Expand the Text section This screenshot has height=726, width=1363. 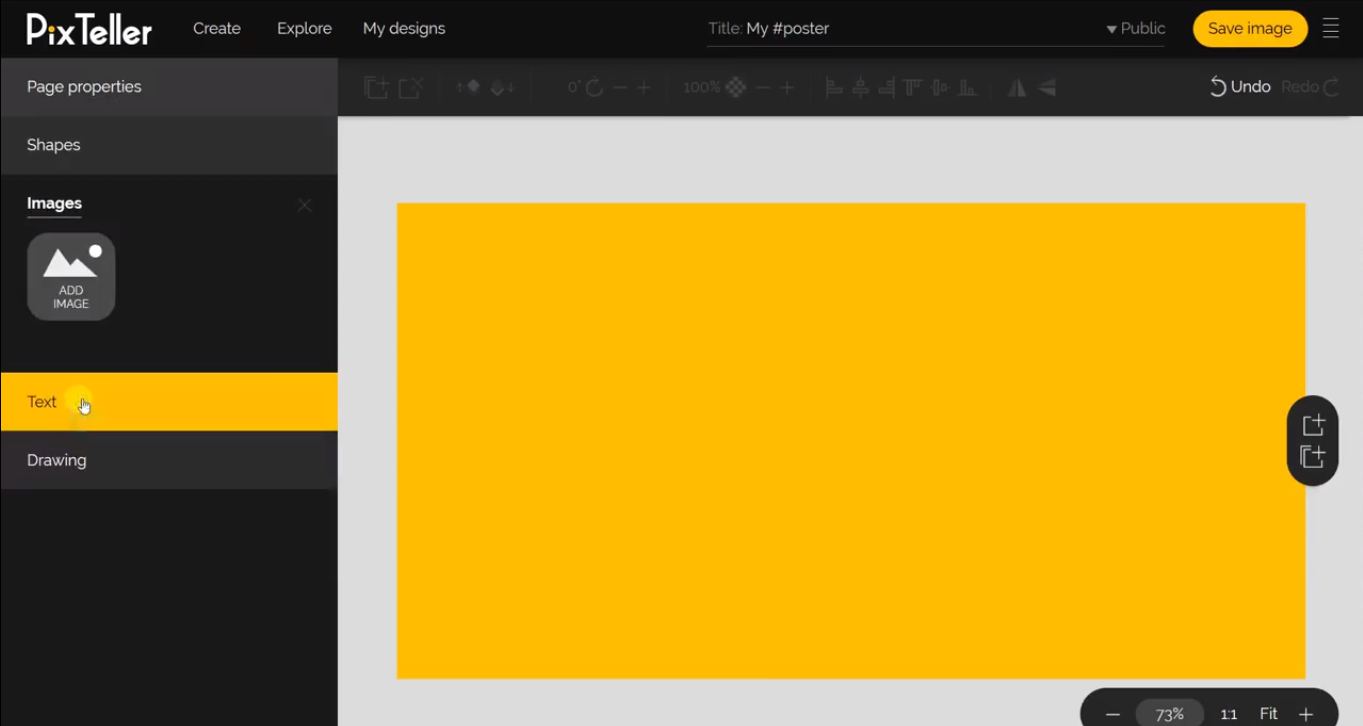[42, 402]
